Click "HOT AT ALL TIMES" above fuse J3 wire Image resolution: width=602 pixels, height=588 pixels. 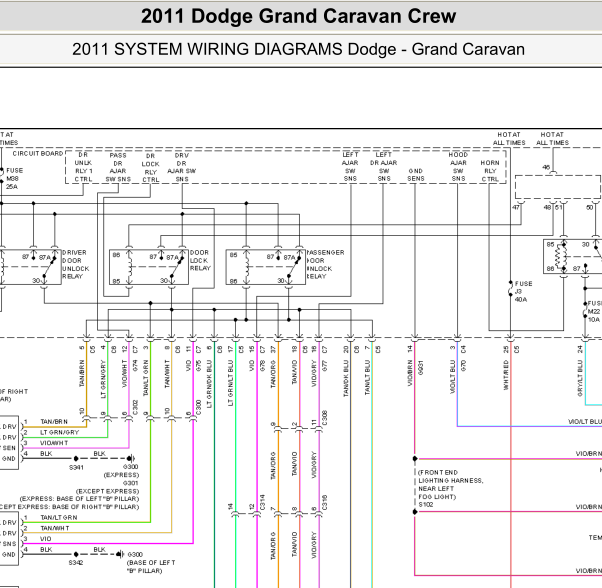[509, 139]
